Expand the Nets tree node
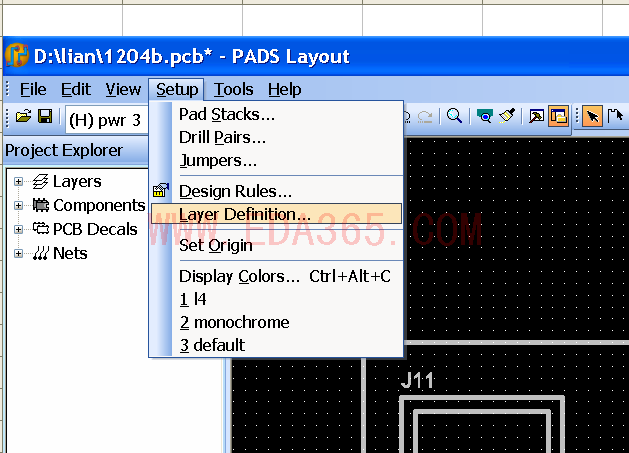This screenshot has width=629, height=453. click(18, 254)
